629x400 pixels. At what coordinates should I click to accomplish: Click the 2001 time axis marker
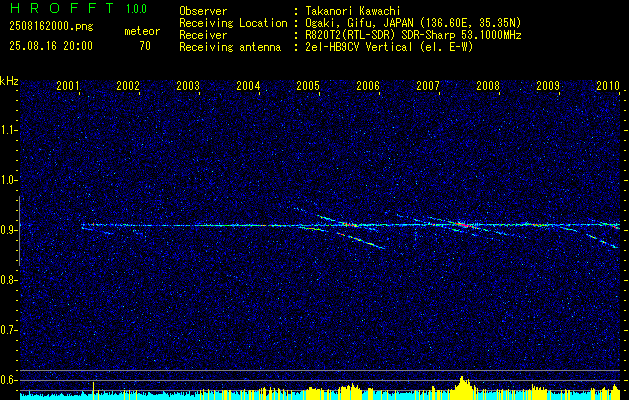(x=68, y=85)
